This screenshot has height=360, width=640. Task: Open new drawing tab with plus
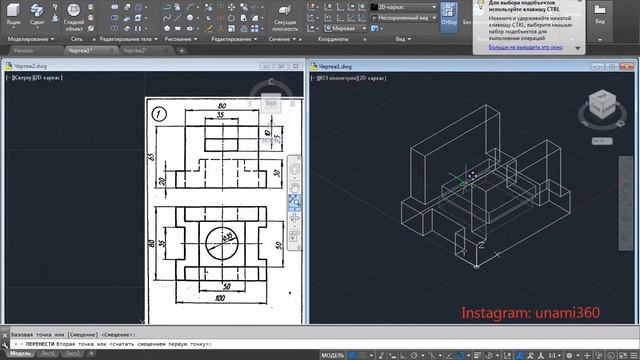click(182, 51)
